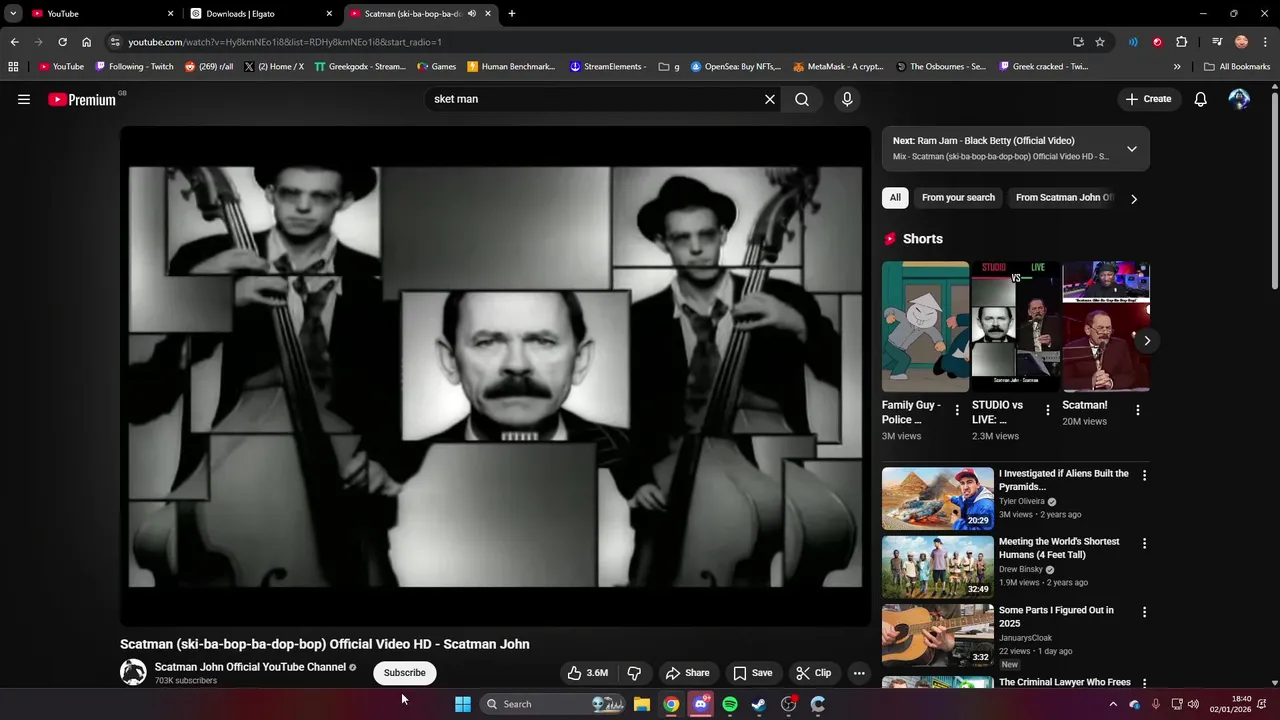Go back to the previous page

point(14,42)
